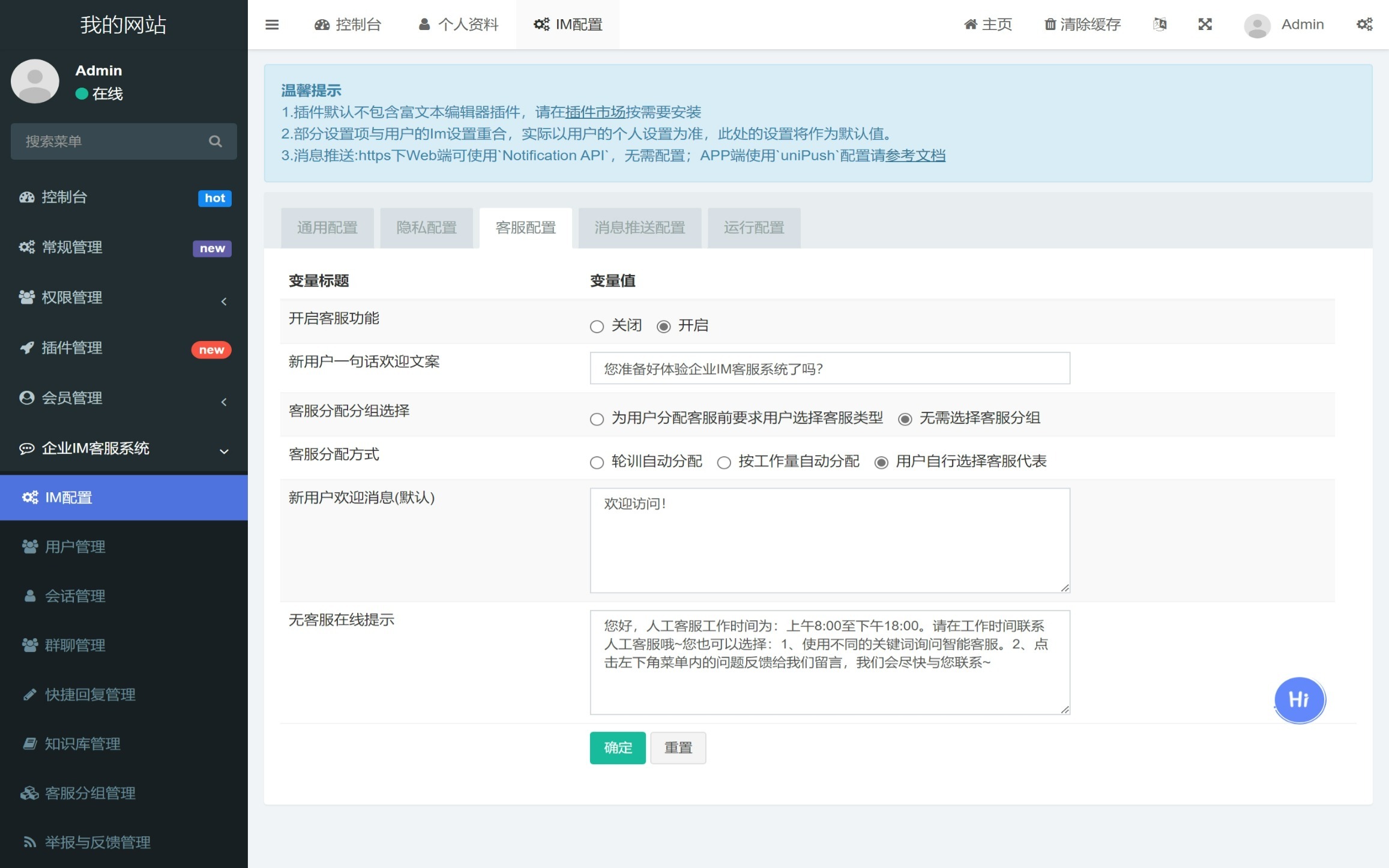The image size is (1389, 868).
Task: Click 确定 to save settings
Action: (x=617, y=747)
